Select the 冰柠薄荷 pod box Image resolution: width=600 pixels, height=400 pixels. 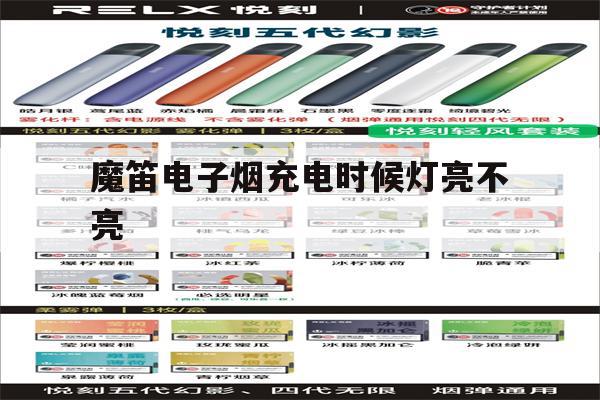(367, 249)
